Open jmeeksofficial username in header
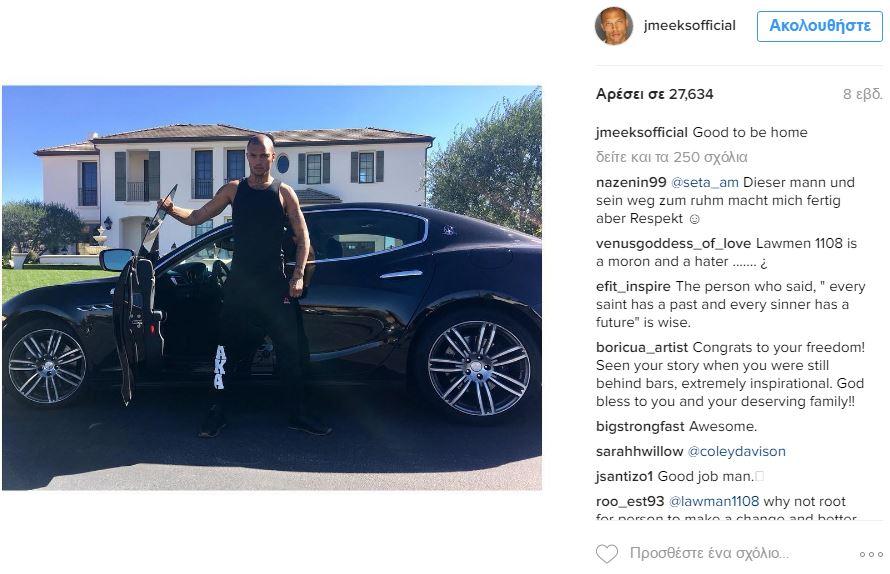890x574 pixels. tap(689, 26)
